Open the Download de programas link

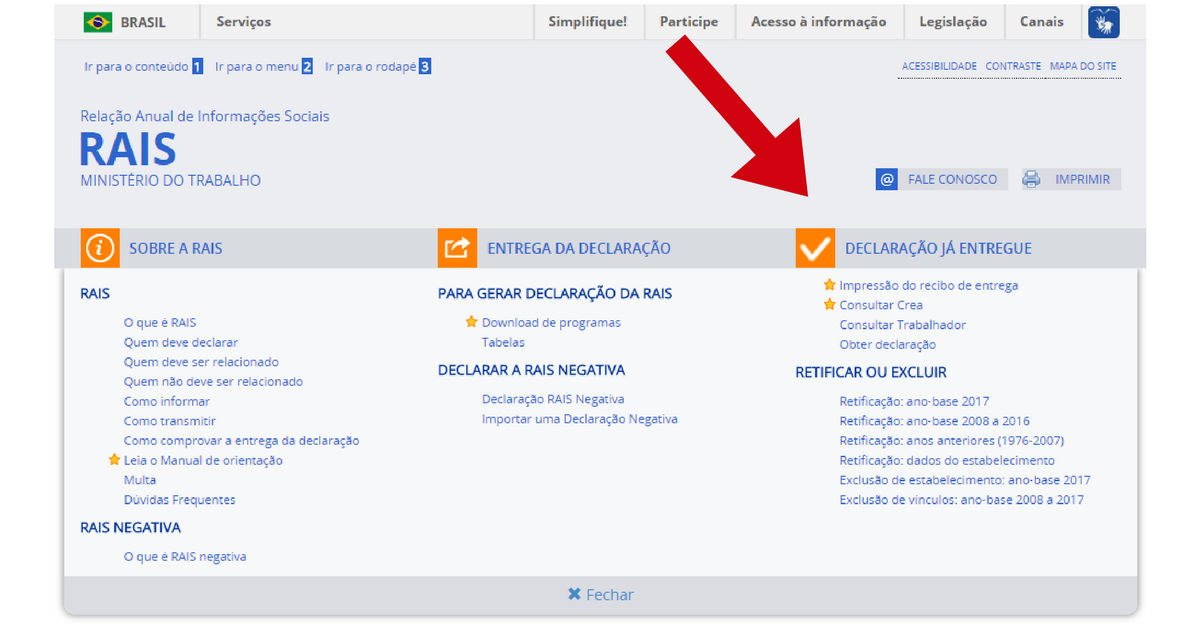551,322
